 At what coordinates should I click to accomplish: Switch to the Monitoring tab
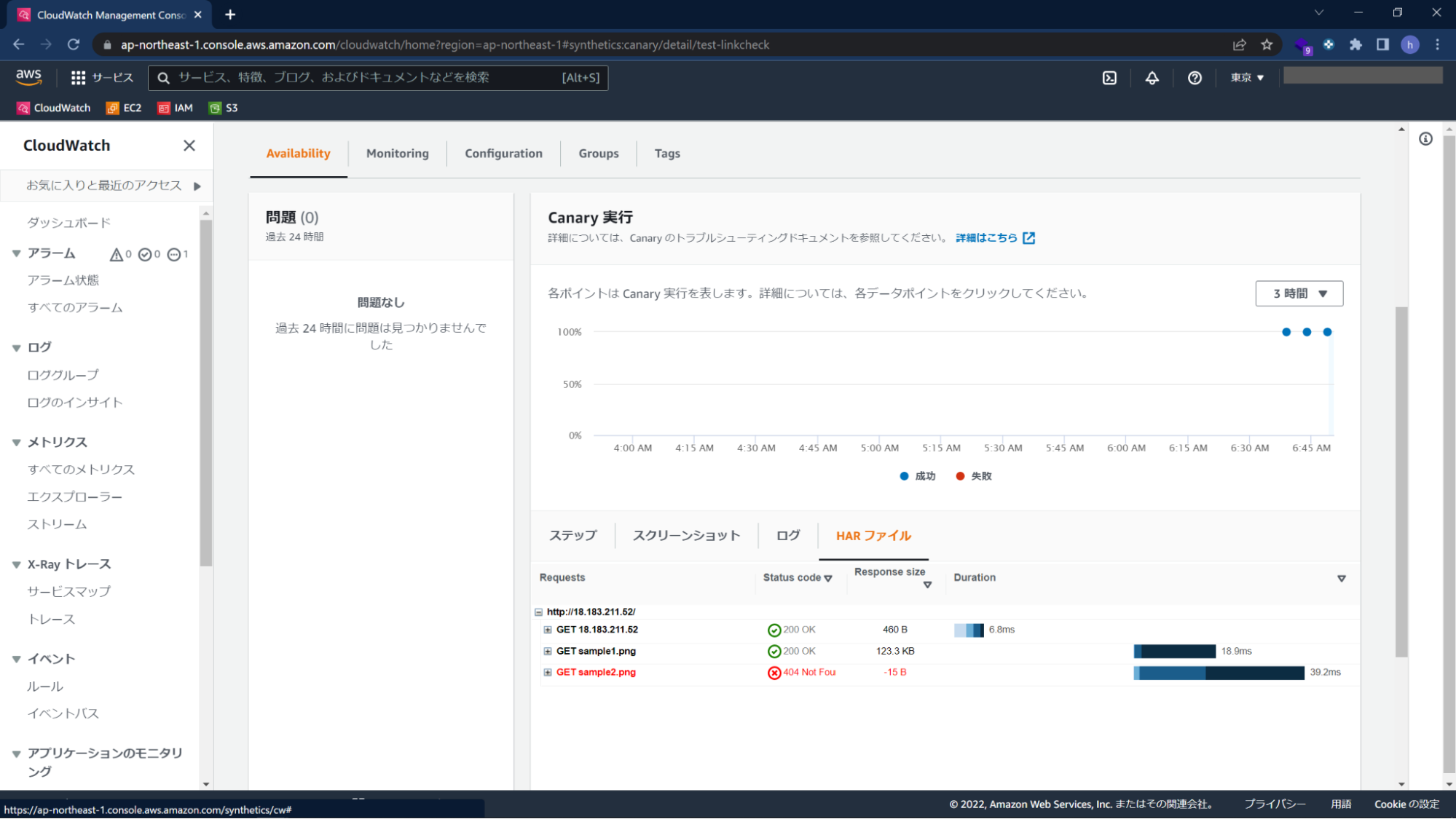pyautogui.click(x=397, y=153)
